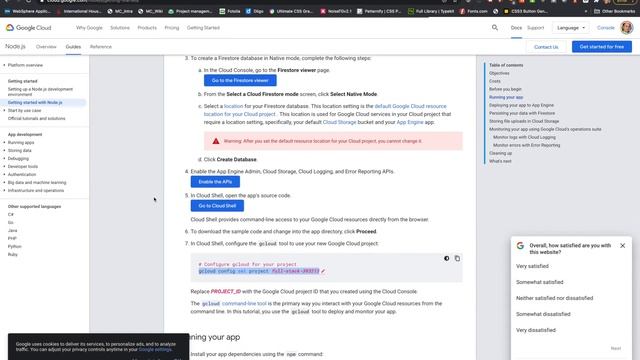Switch to Docs tab
The height and width of the screenshot is (360, 640).
click(x=516, y=28)
